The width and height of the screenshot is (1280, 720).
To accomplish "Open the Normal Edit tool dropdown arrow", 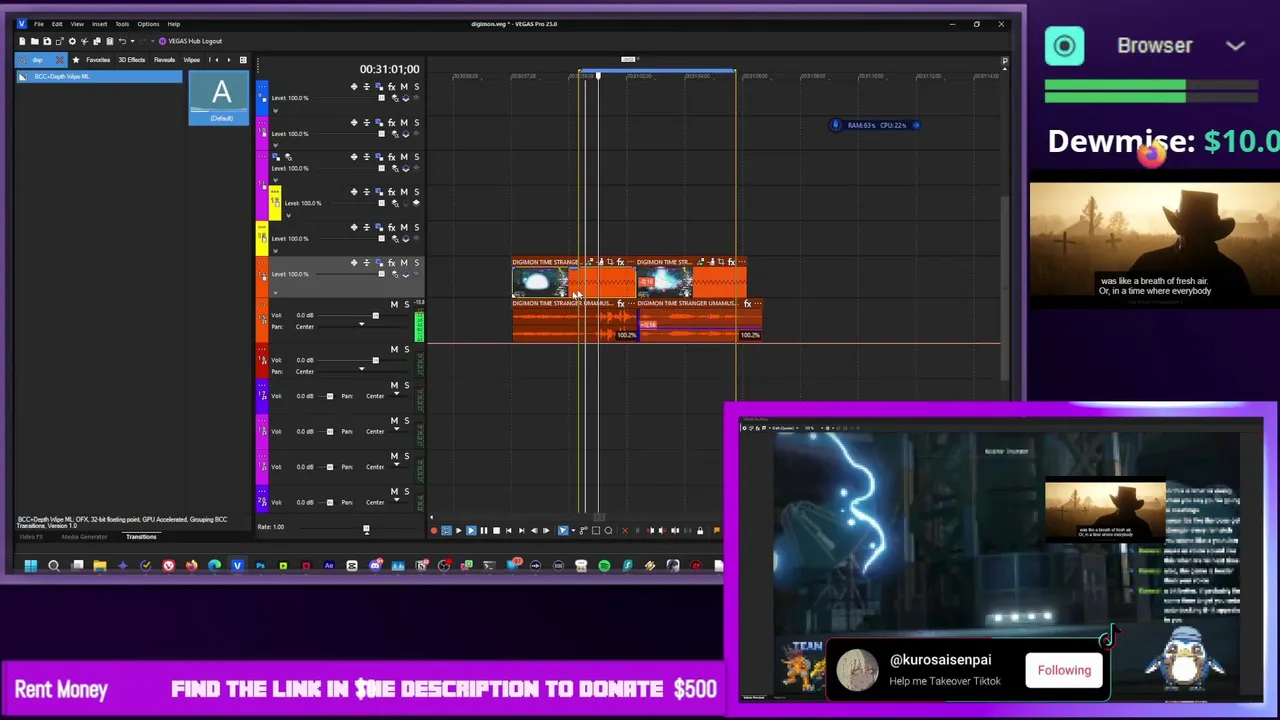I will click(573, 531).
